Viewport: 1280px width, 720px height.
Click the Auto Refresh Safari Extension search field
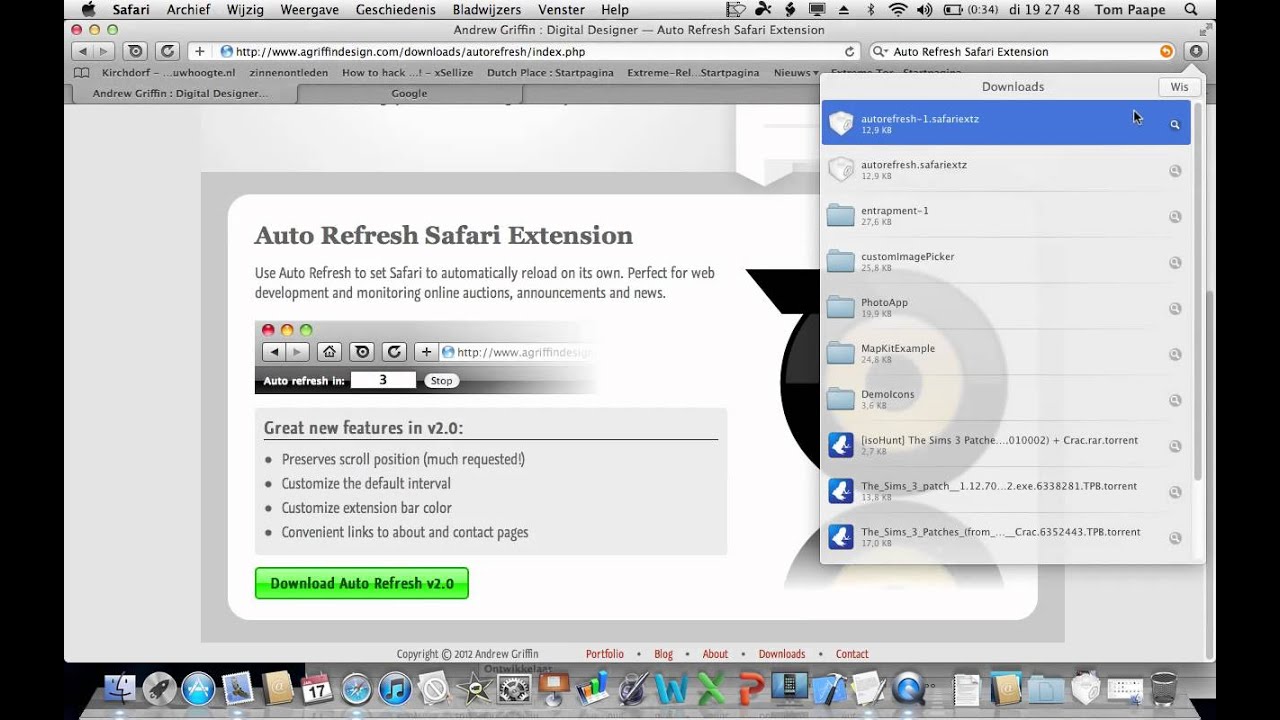1022,51
